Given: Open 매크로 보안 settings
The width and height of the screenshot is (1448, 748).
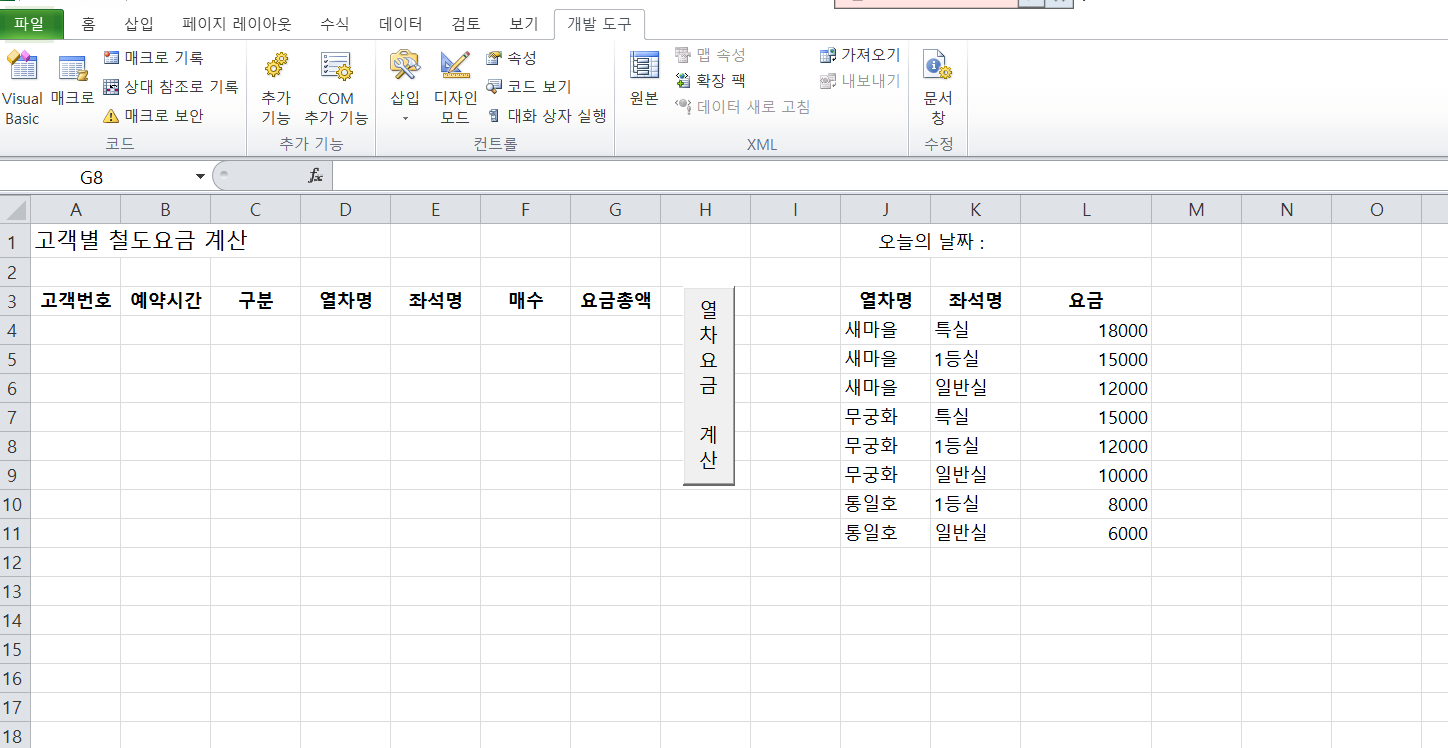Looking at the screenshot, I should pyautogui.click(x=154, y=116).
